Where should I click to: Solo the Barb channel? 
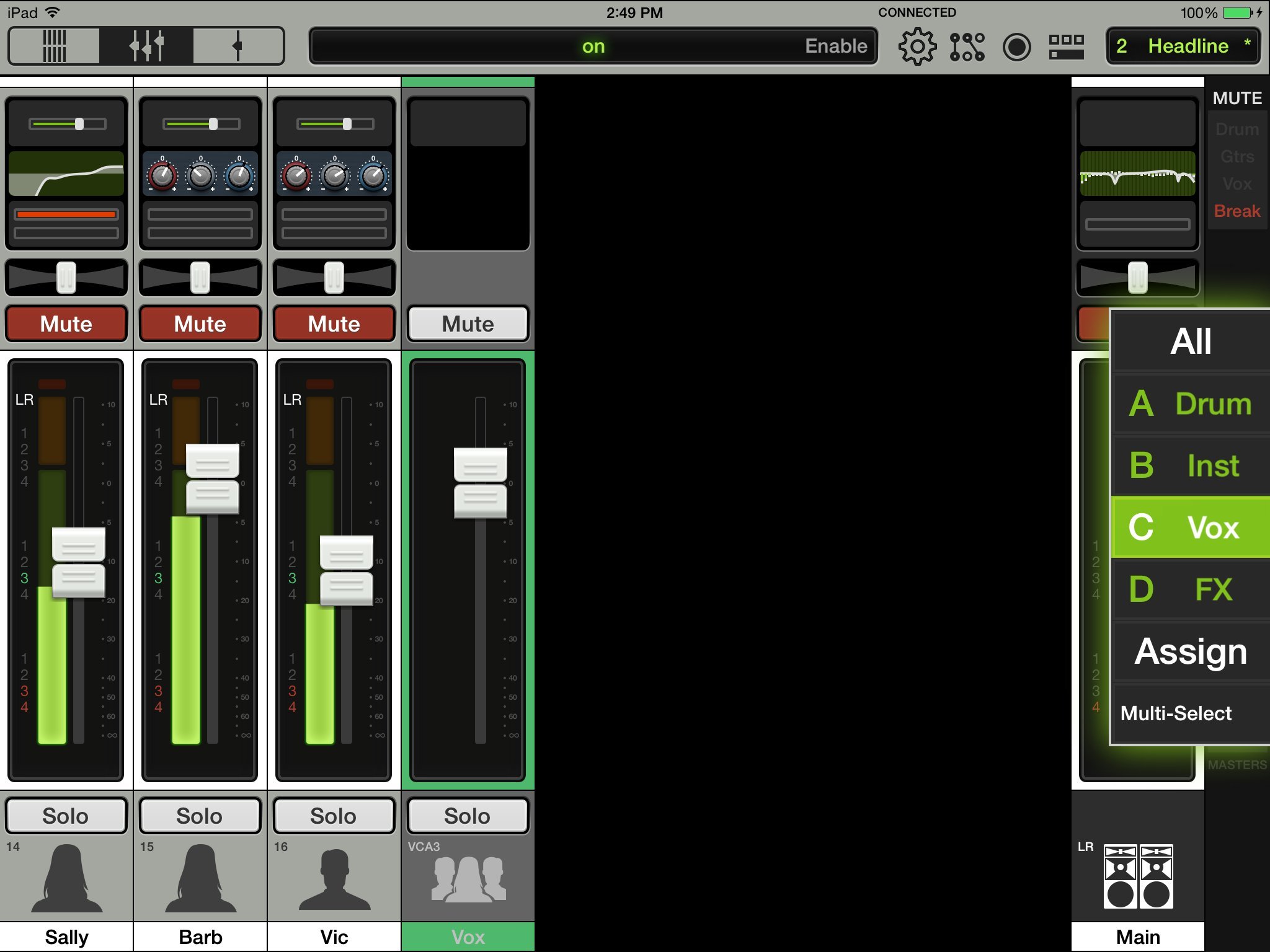pyautogui.click(x=200, y=816)
